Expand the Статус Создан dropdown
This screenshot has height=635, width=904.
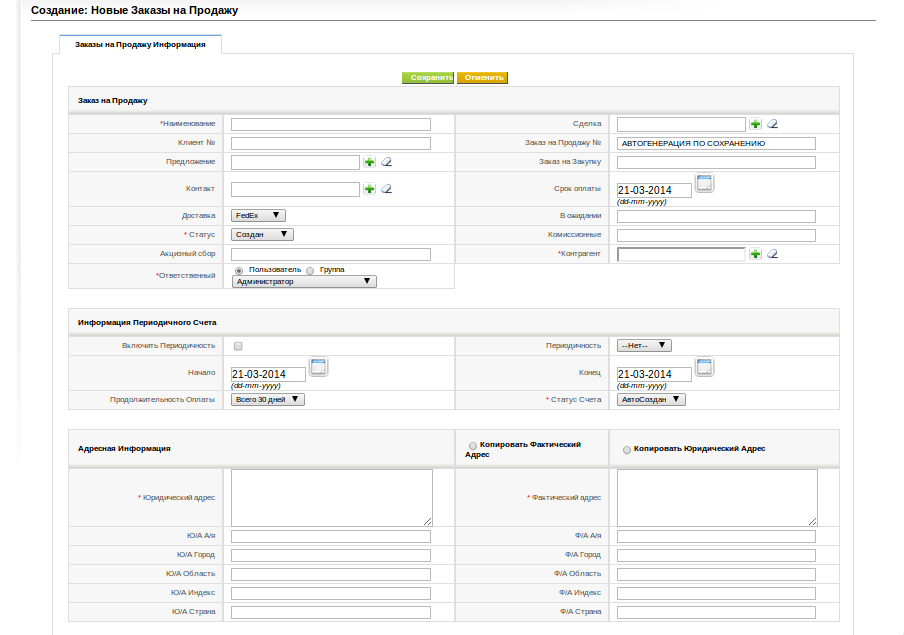(x=262, y=235)
